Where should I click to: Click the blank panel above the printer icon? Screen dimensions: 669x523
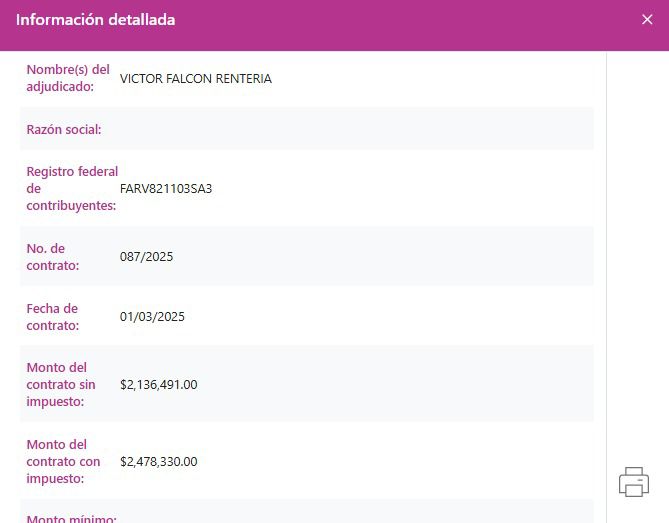coord(637,250)
